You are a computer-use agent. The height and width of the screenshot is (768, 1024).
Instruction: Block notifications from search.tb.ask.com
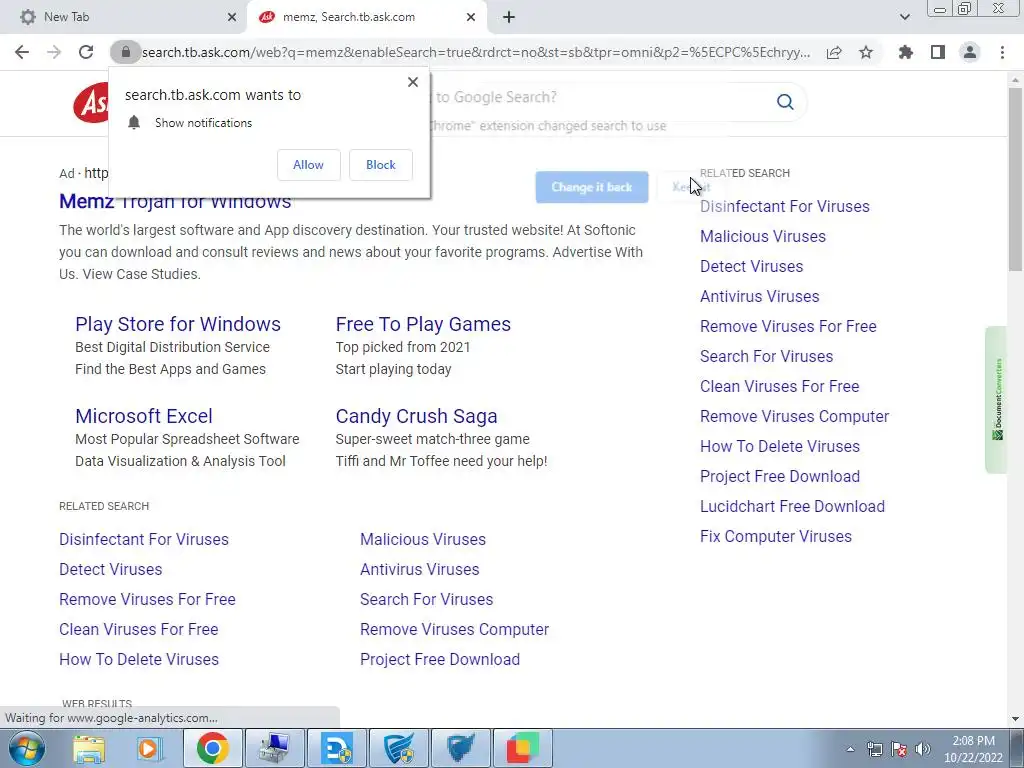click(x=381, y=165)
